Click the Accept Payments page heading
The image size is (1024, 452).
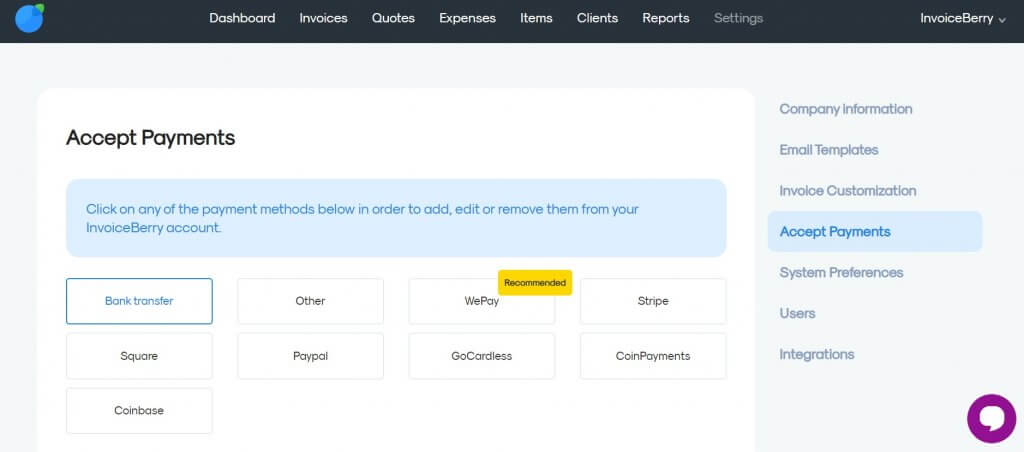point(151,138)
